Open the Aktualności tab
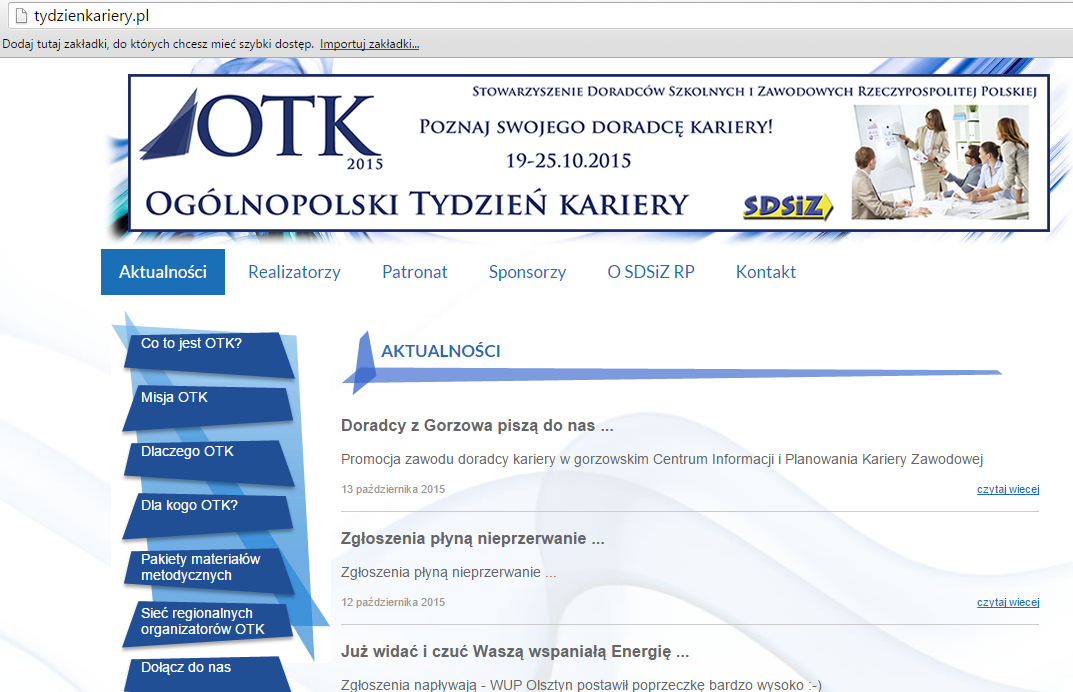 (163, 272)
